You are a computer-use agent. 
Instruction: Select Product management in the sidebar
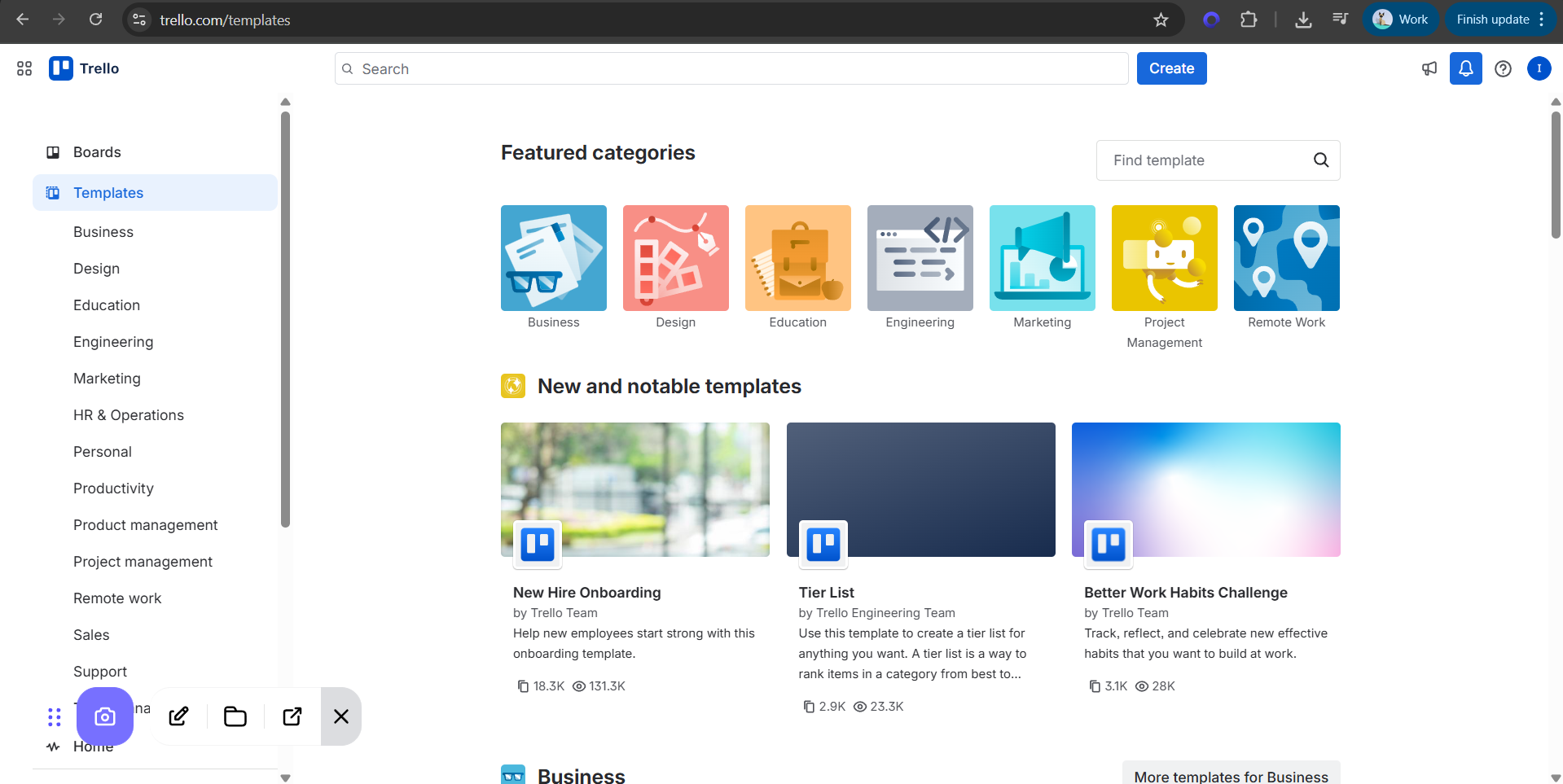146,525
